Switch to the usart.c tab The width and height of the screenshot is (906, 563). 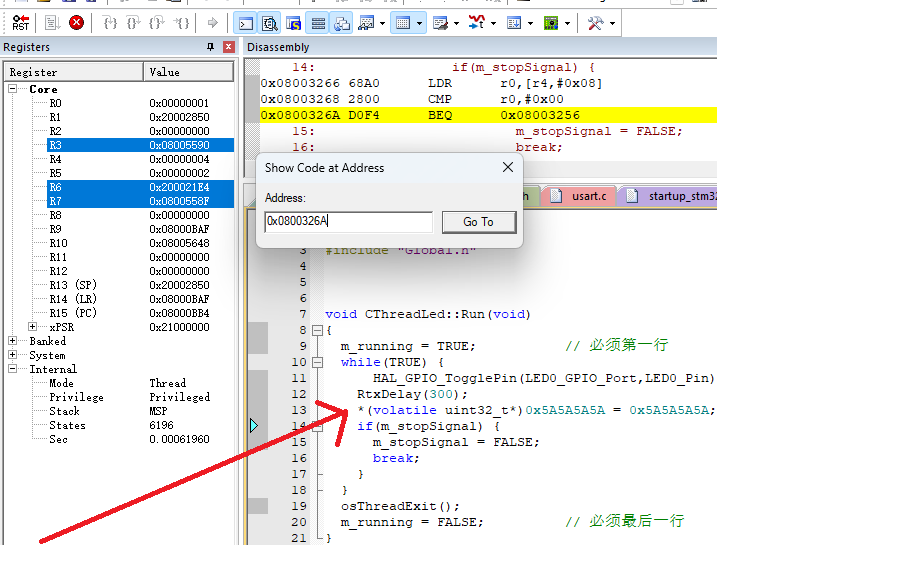[x=578, y=196]
